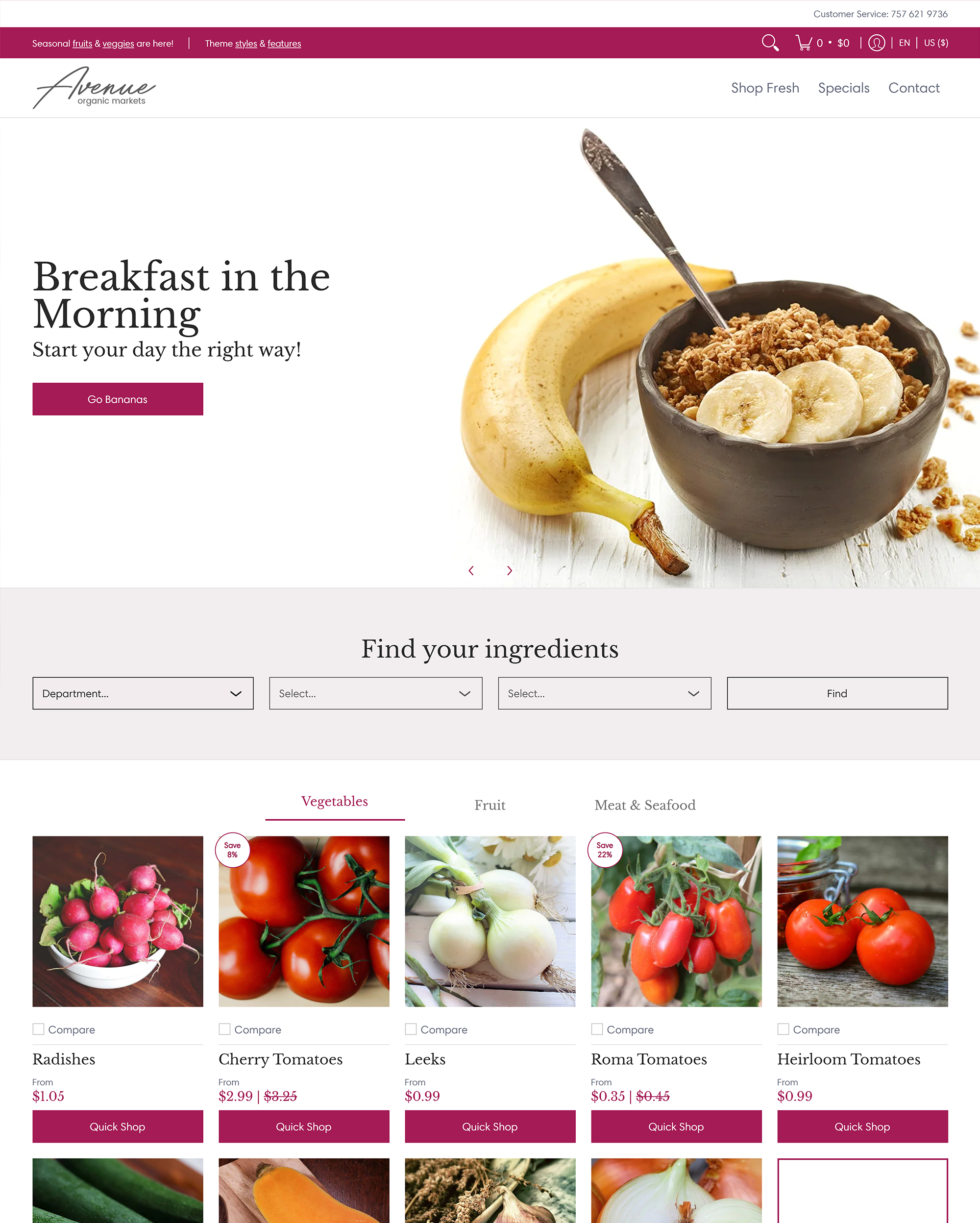The width and height of the screenshot is (980, 1223).
Task: Expand the second Select dropdown filter
Action: 605,693
